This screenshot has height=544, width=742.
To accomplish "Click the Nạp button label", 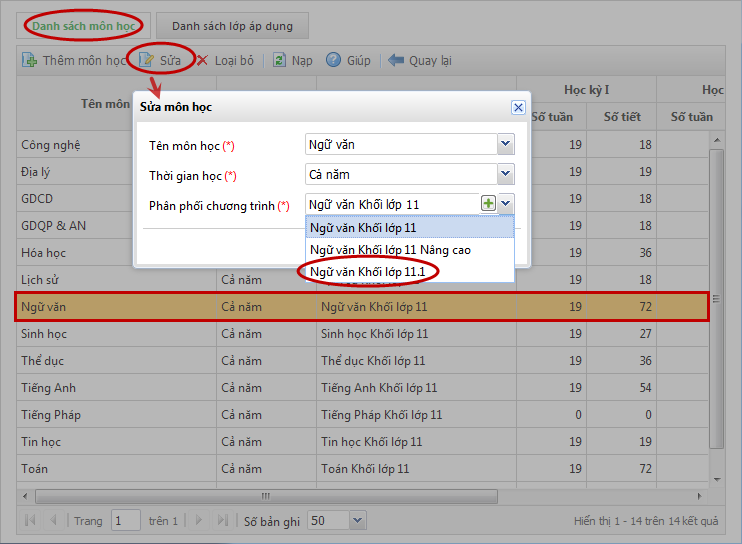I will [x=302, y=61].
